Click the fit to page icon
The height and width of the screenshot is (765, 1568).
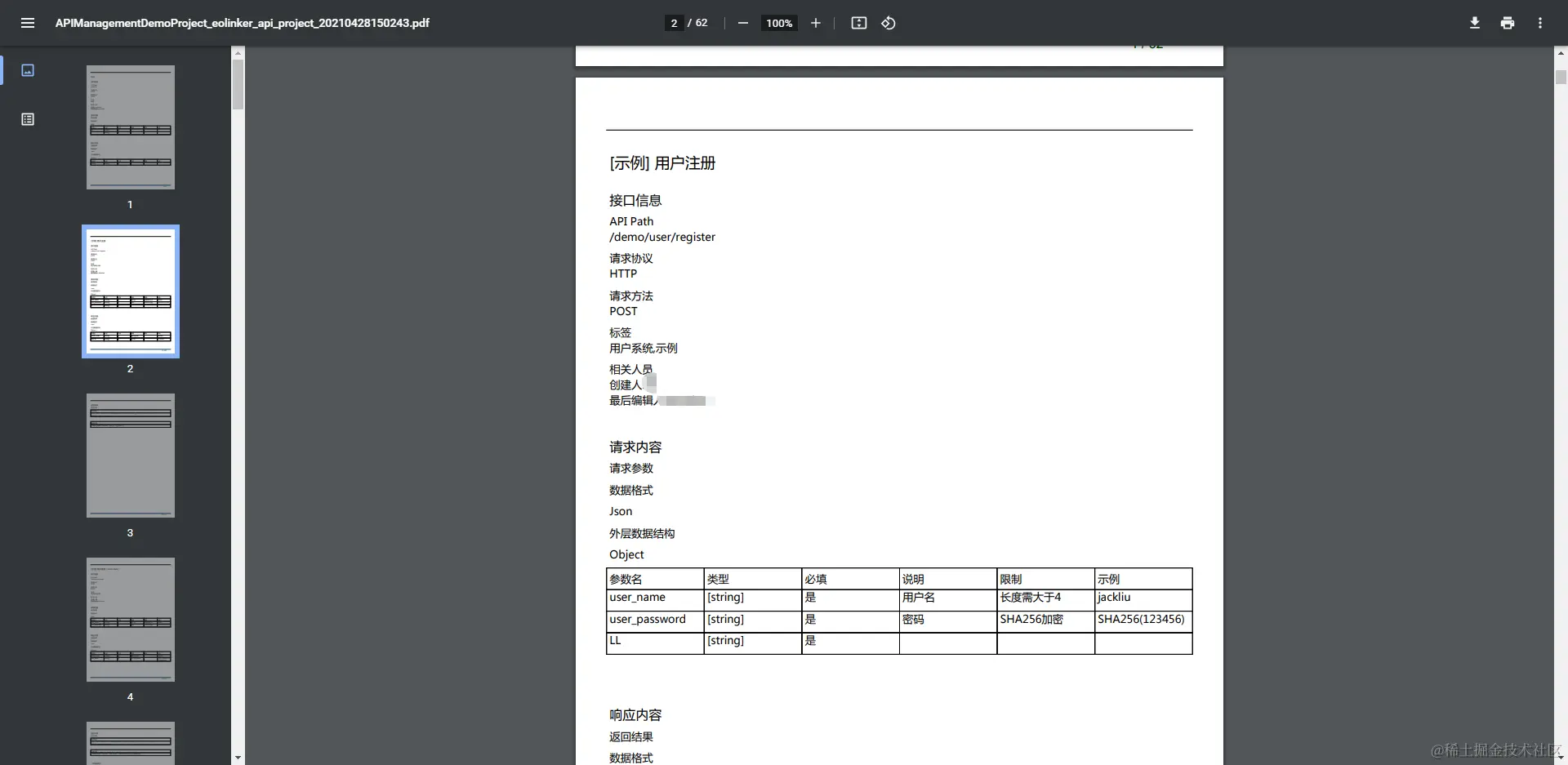(x=858, y=23)
